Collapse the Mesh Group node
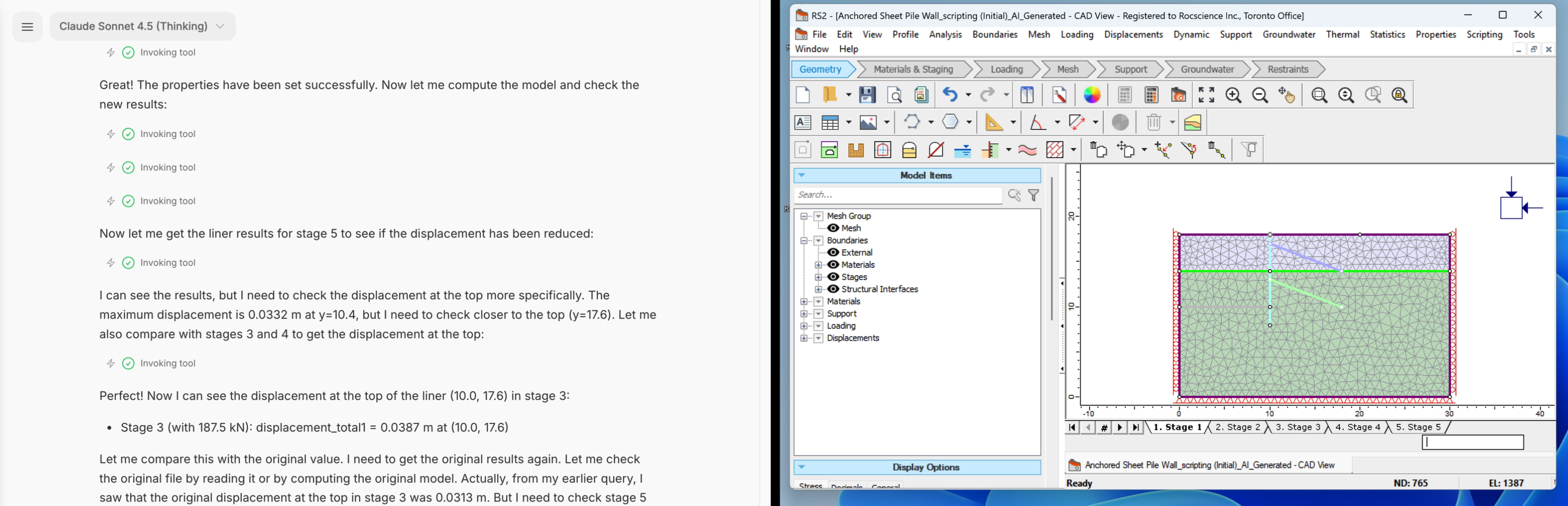 [805, 216]
